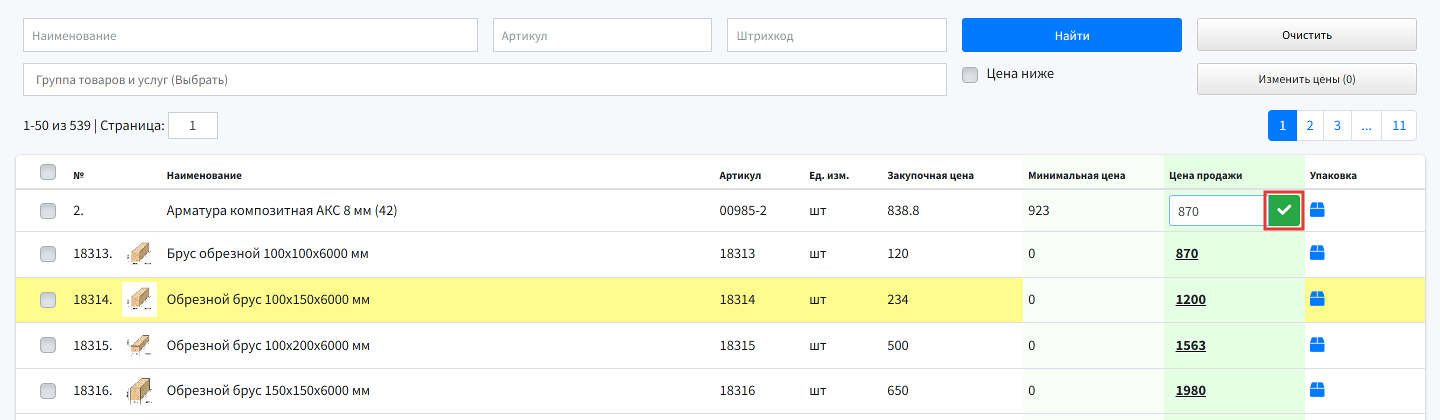
Task: Confirm price with green checkmark button
Action: tap(1284, 211)
